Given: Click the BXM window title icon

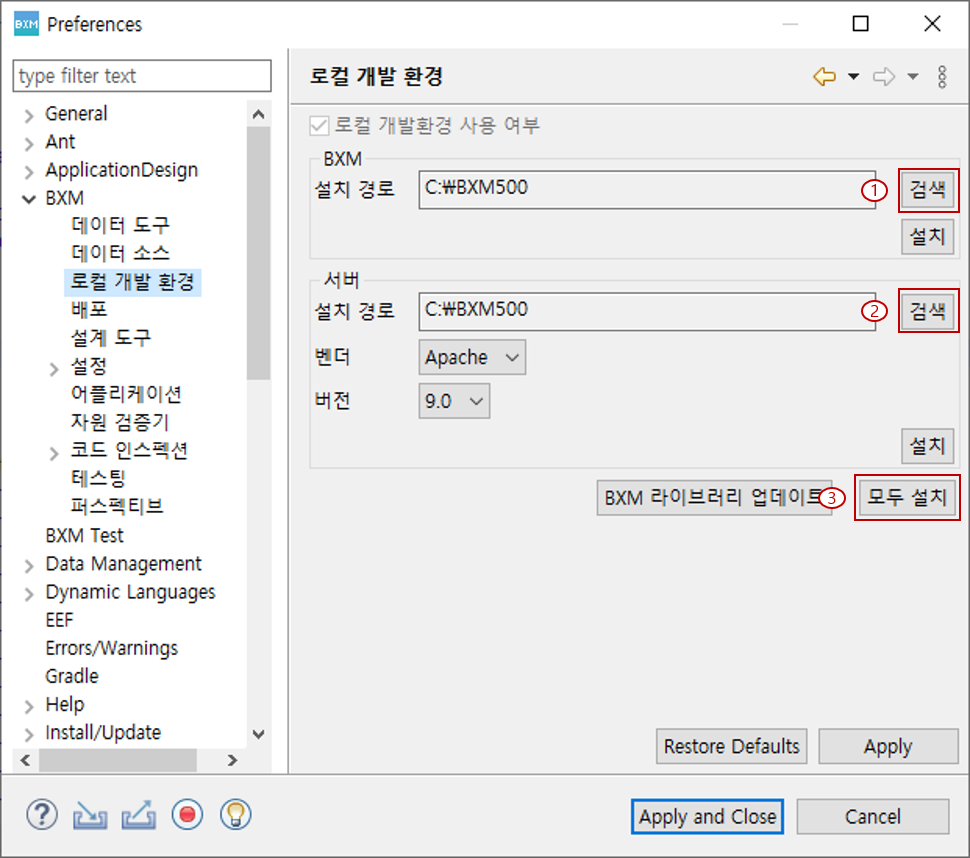Looking at the screenshot, I should point(26,24).
